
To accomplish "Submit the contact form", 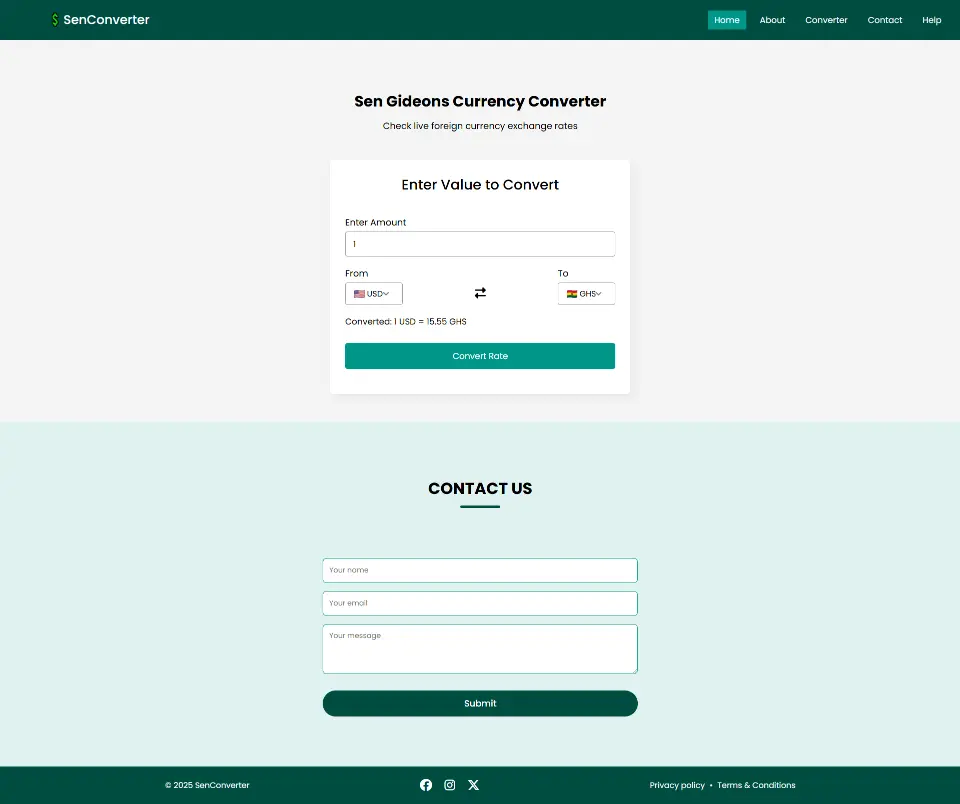I will point(480,704).
